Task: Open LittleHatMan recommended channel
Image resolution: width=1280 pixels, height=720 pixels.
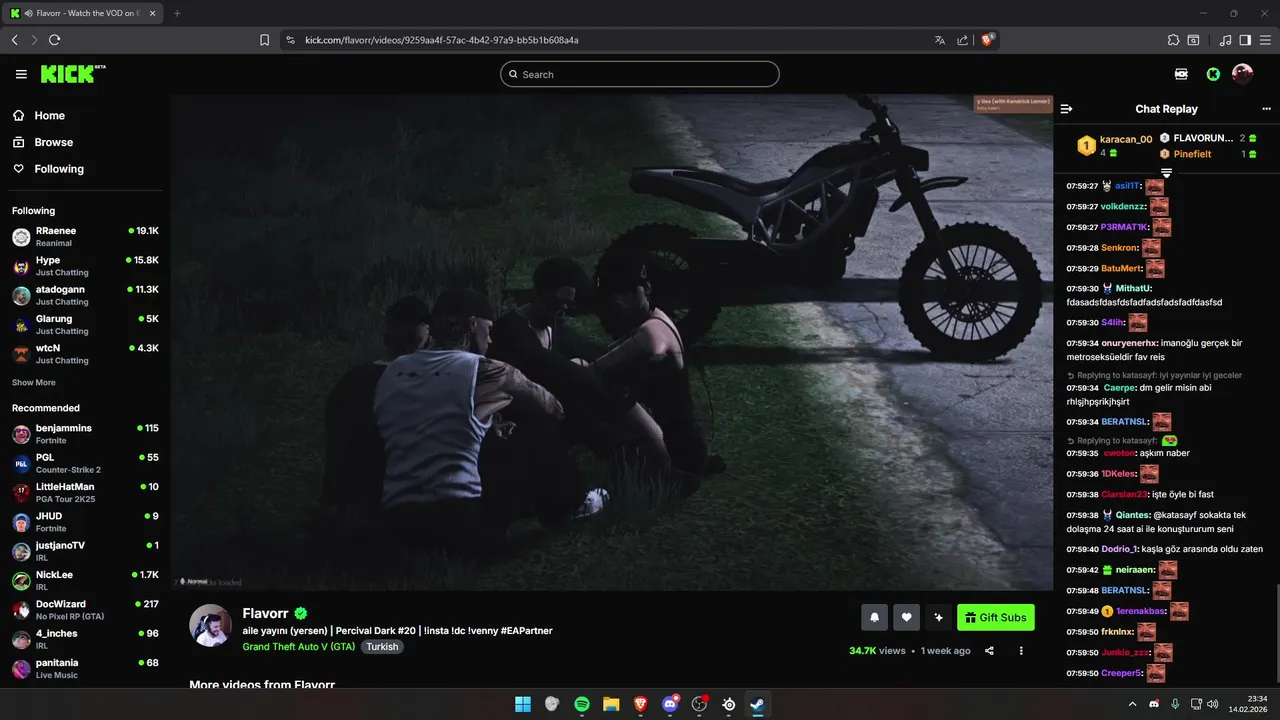Action: pos(86,492)
